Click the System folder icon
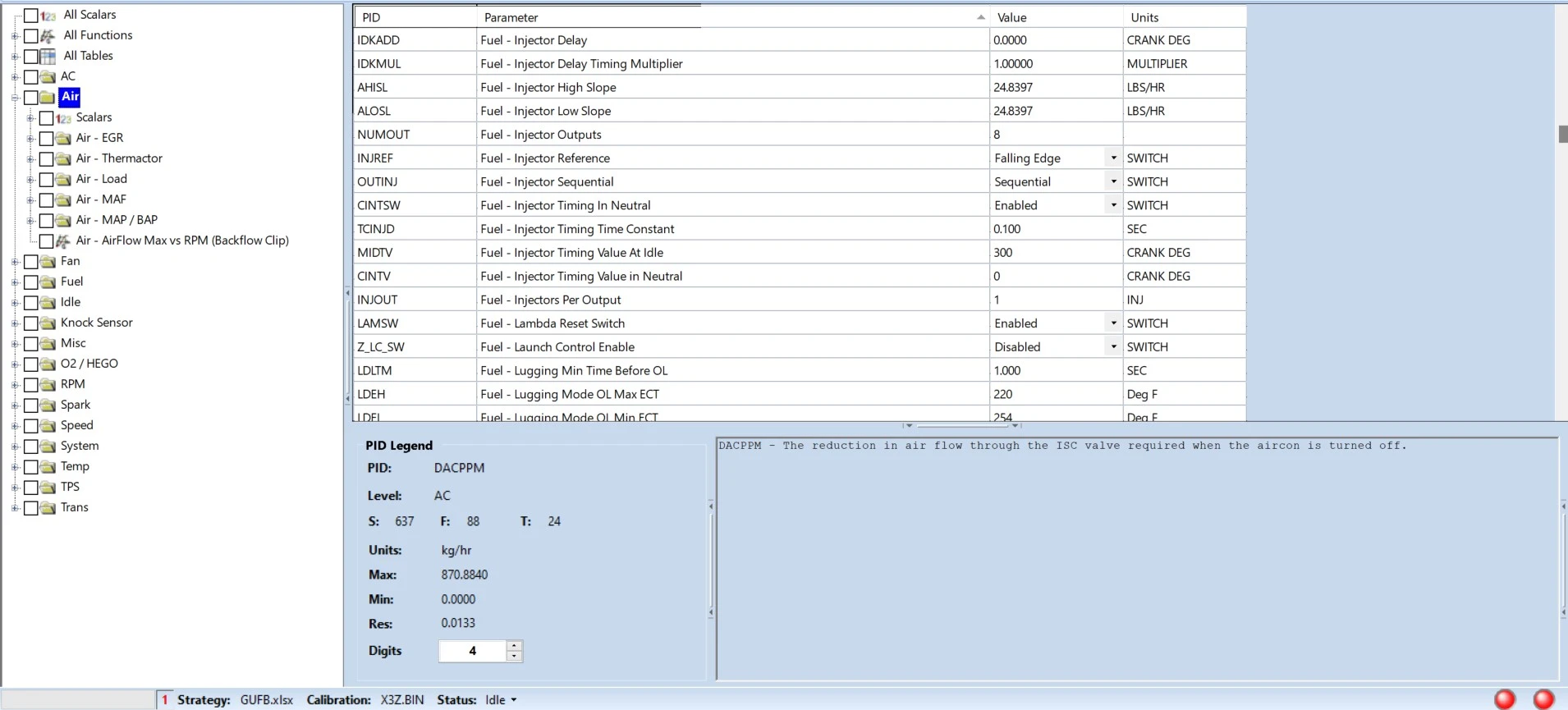1568x710 pixels. [48, 447]
